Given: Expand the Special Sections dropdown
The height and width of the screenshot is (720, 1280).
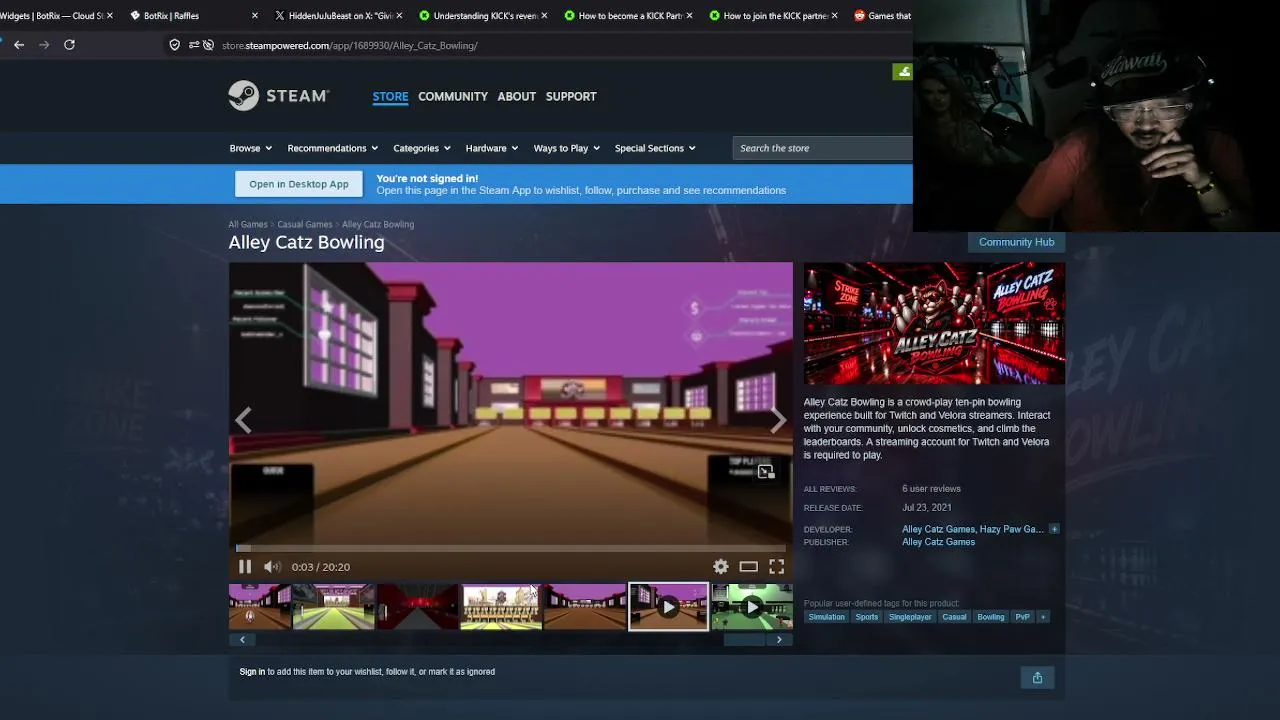Looking at the screenshot, I should pos(655,148).
